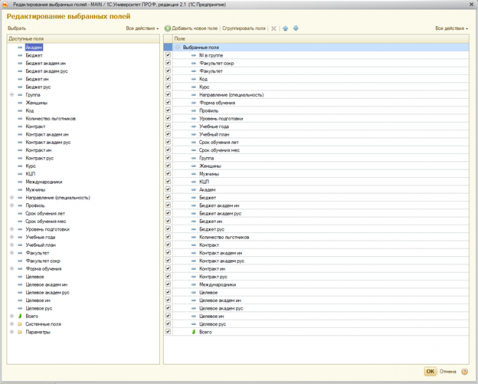Select Направление (специальность) in selected fields

coord(231,95)
